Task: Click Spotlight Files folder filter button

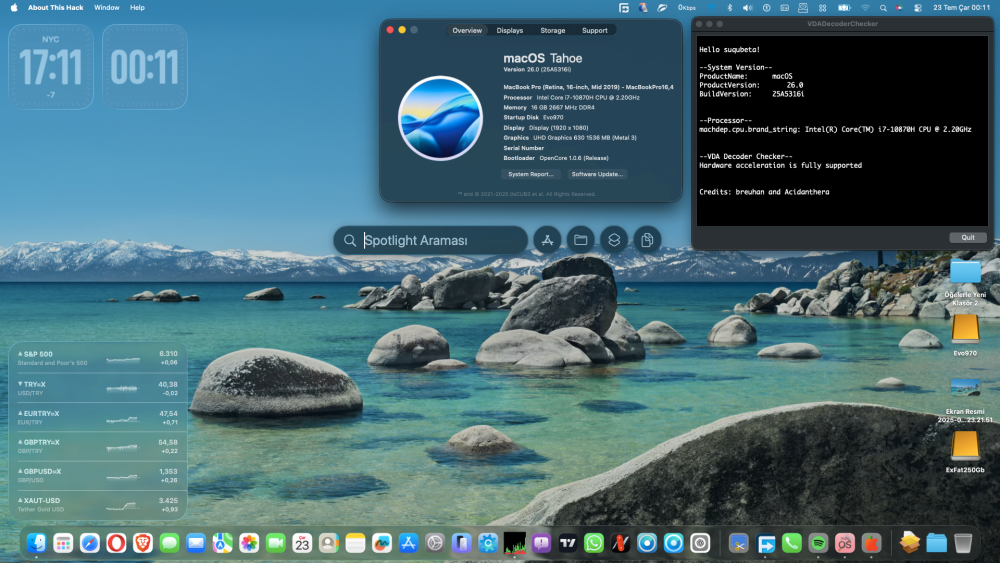Action: tap(580, 240)
